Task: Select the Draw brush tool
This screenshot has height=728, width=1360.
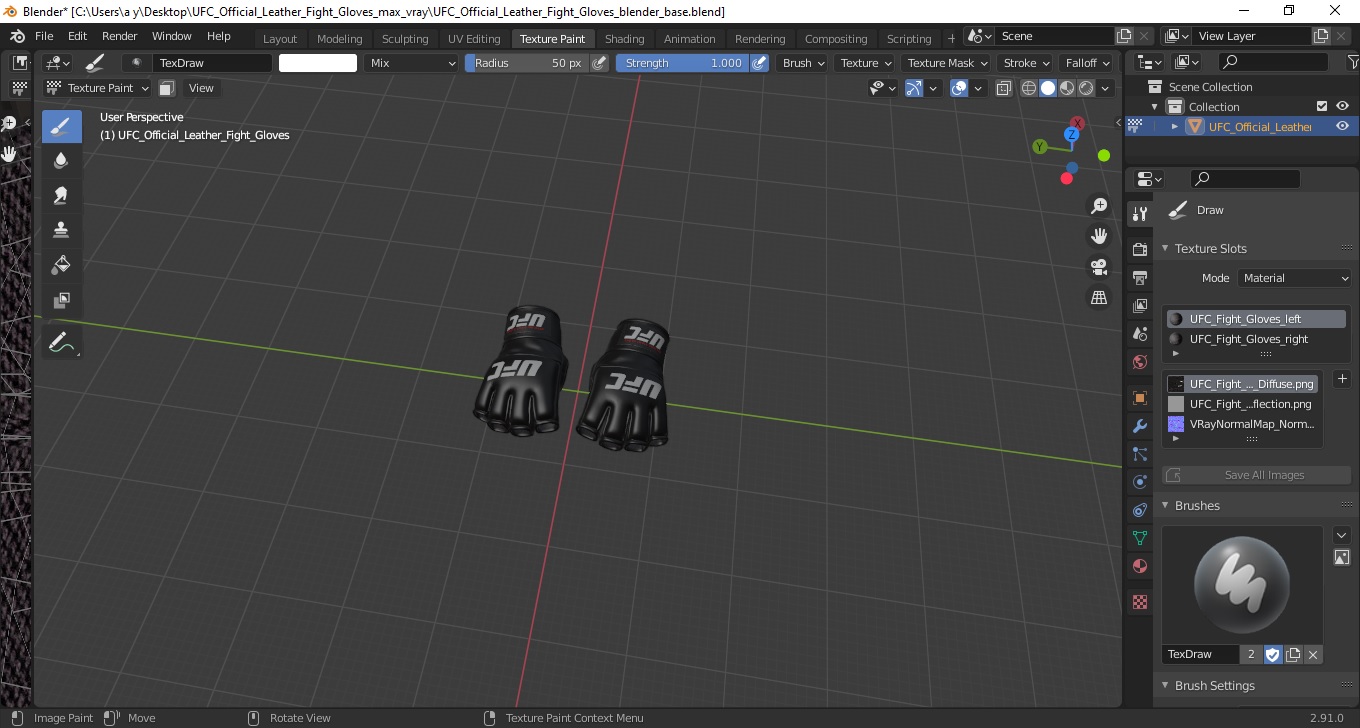Action: click(x=61, y=126)
